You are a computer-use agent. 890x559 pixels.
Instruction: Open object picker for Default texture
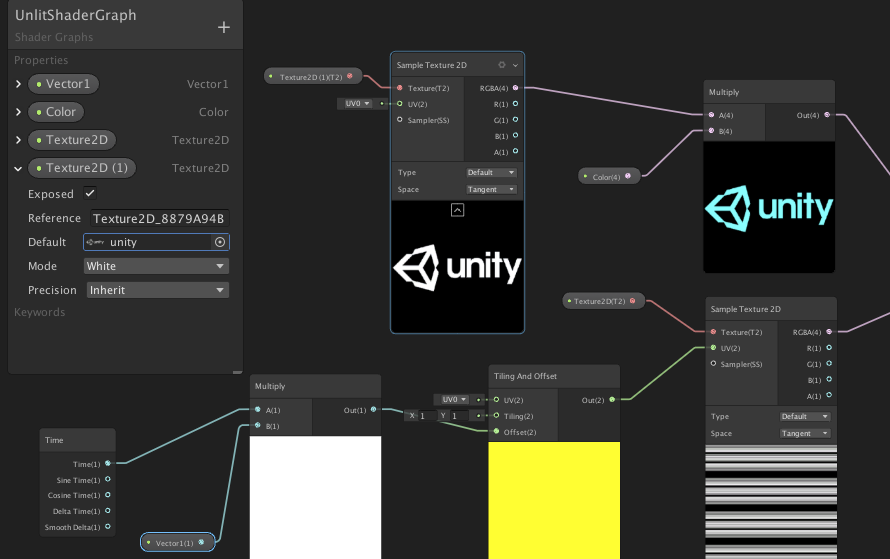coord(220,242)
